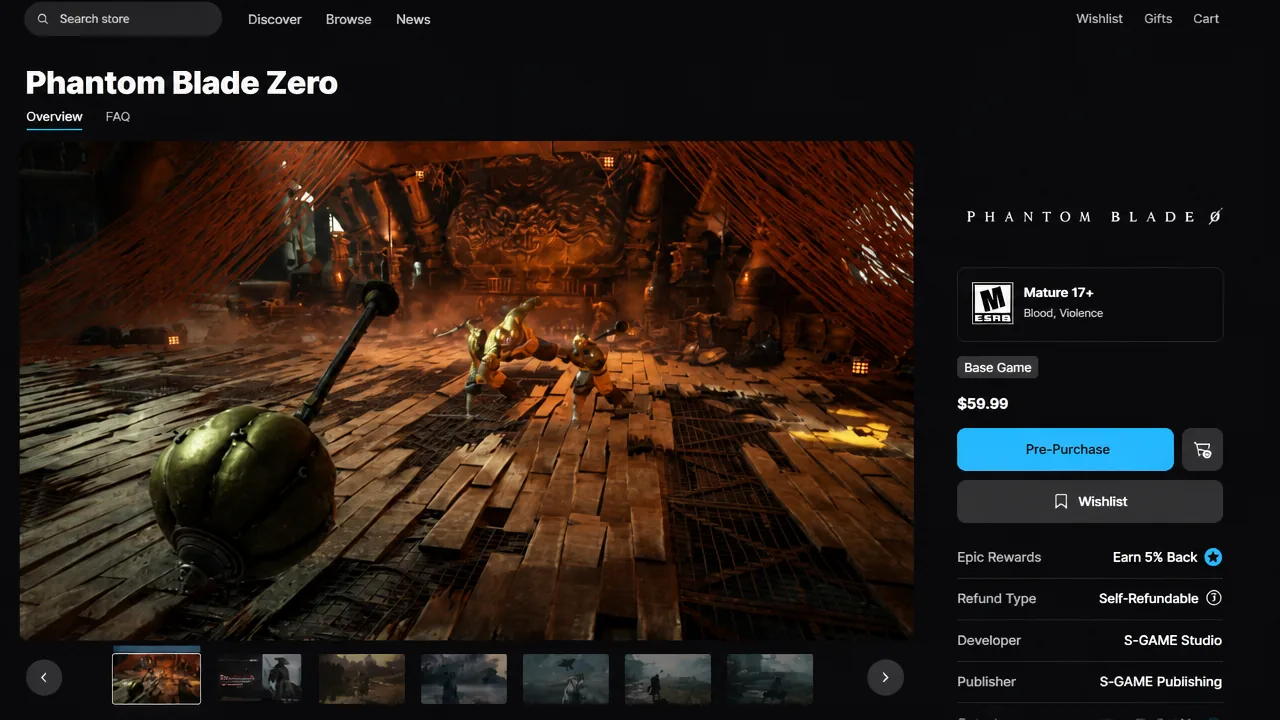Open the Browse page

pyautogui.click(x=349, y=19)
